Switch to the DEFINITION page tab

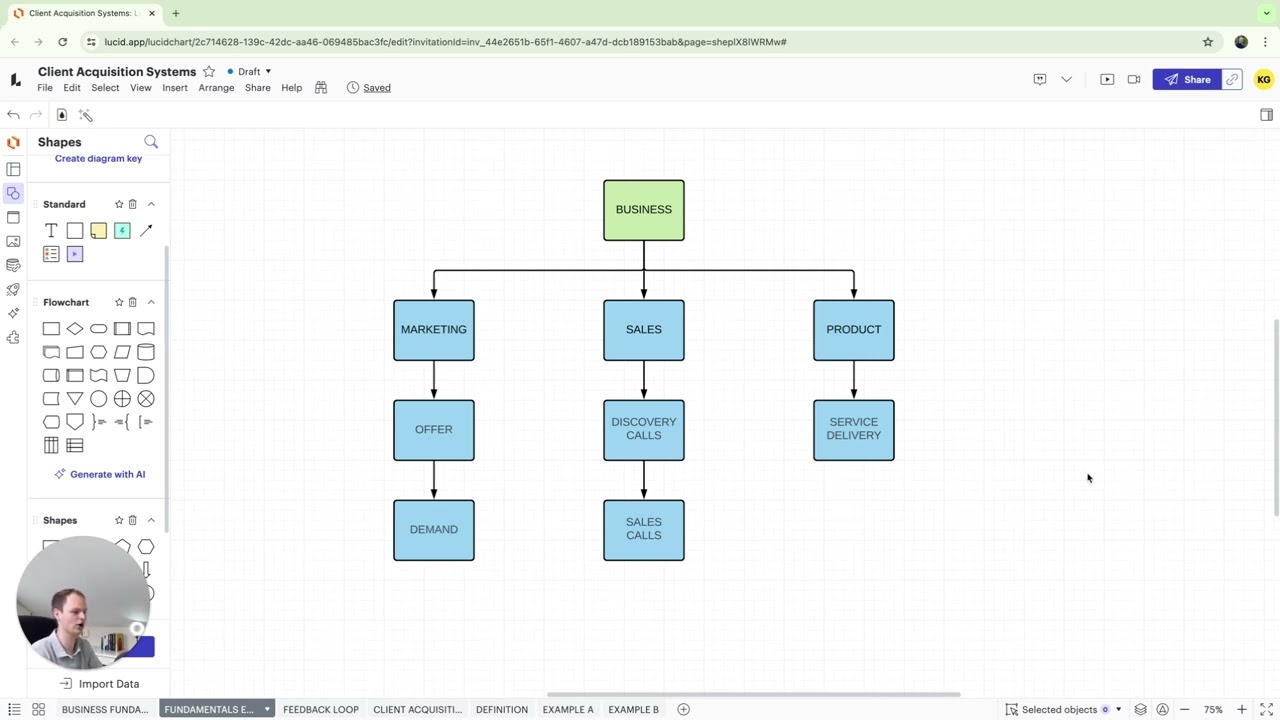coord(502,709)
